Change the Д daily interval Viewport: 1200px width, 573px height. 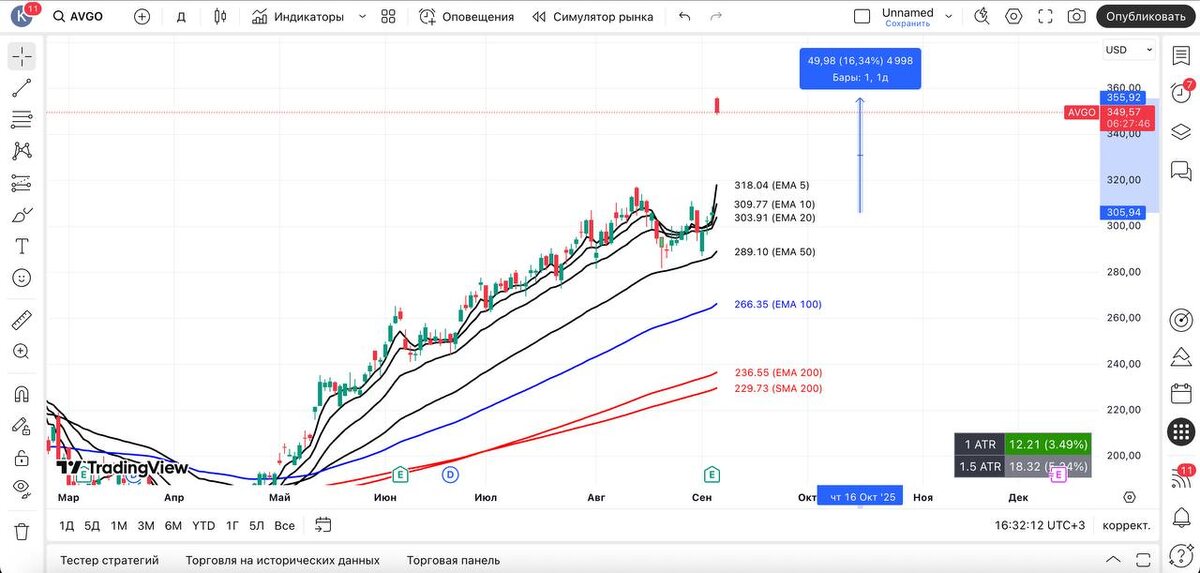(x=181, y=16)
